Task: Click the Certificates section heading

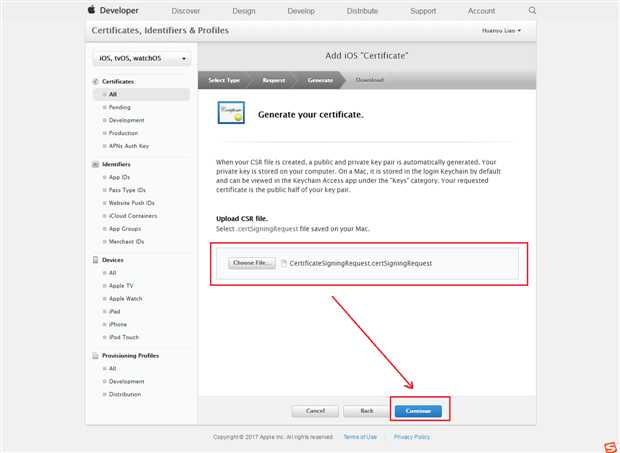Action: click(x=118, y=81)
